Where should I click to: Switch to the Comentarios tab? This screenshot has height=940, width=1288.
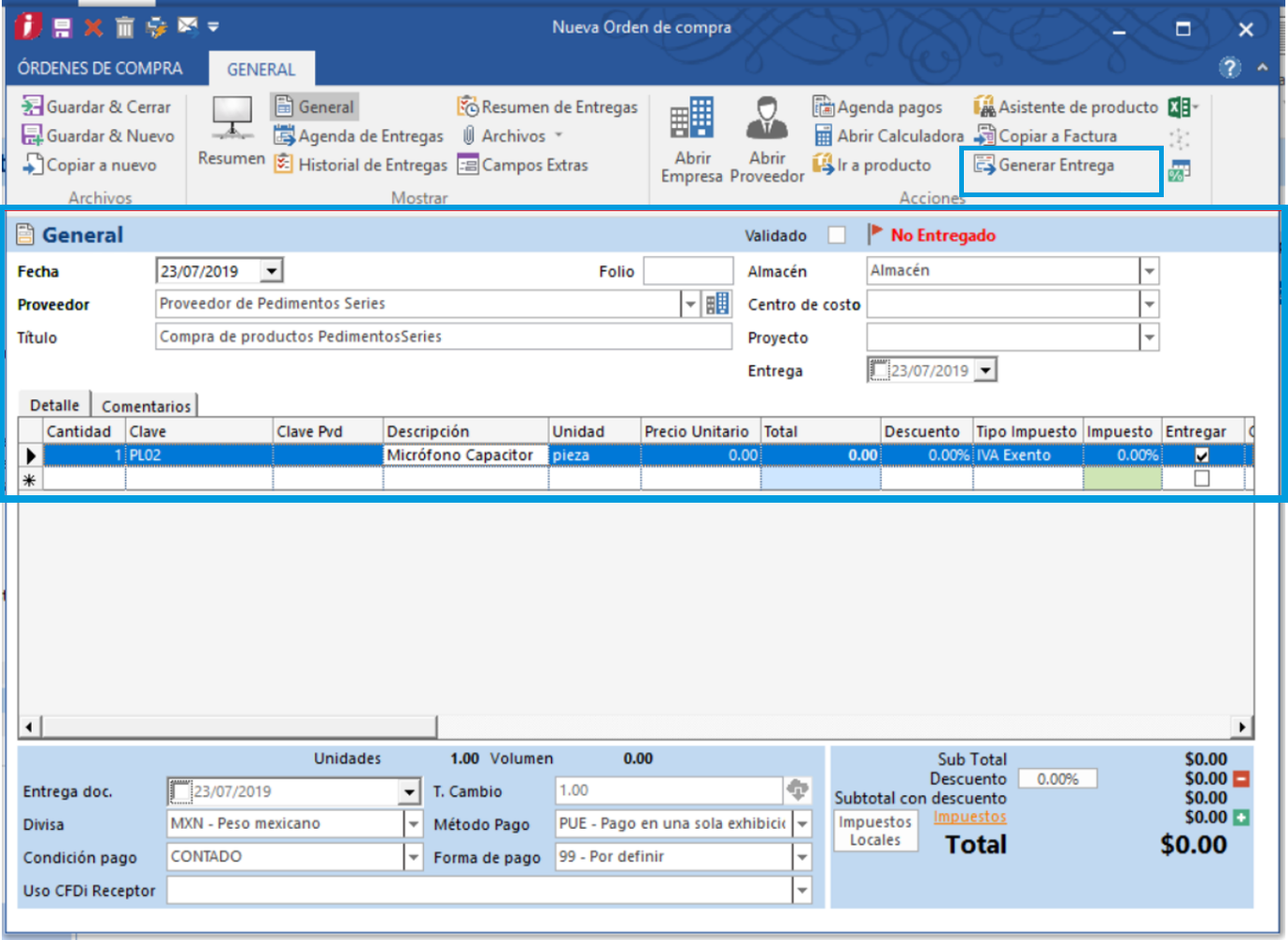pos(146,406)
